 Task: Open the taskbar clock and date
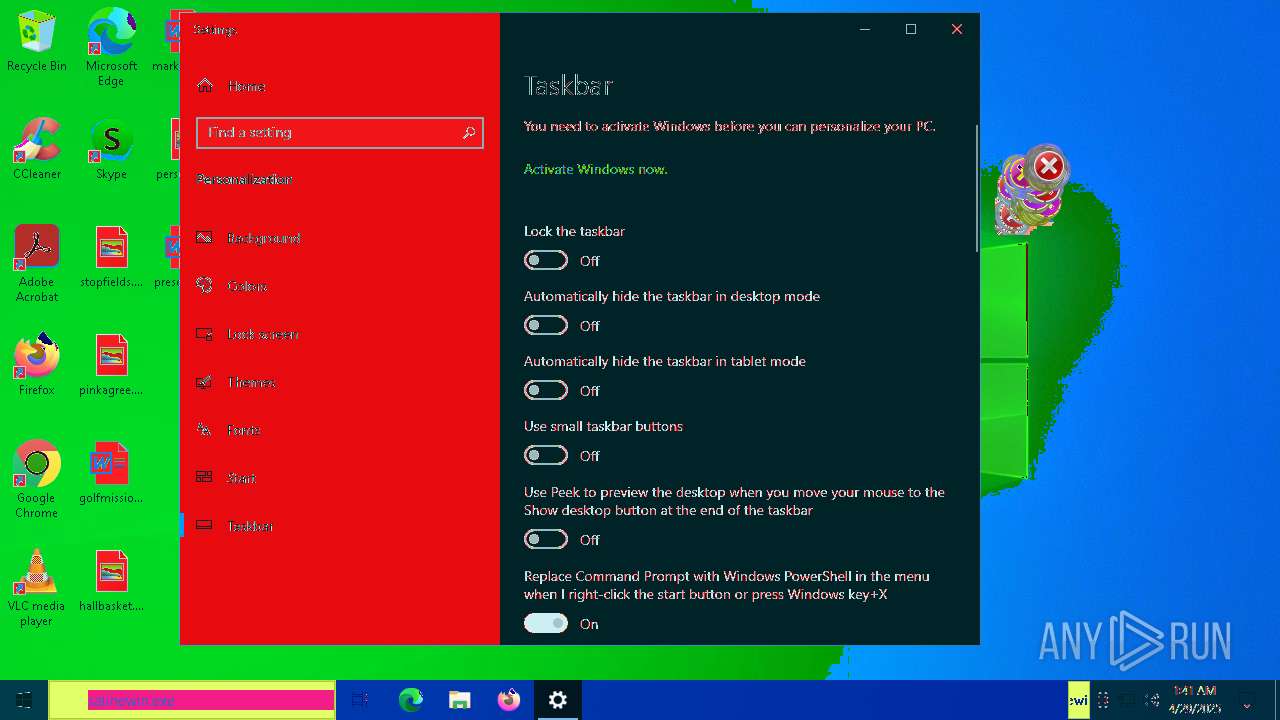(x=1195, y=700)
